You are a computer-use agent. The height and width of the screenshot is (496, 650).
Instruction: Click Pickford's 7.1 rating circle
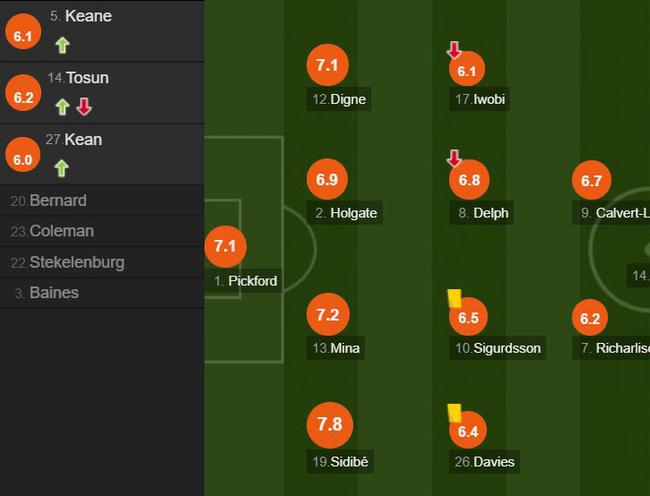226,247
